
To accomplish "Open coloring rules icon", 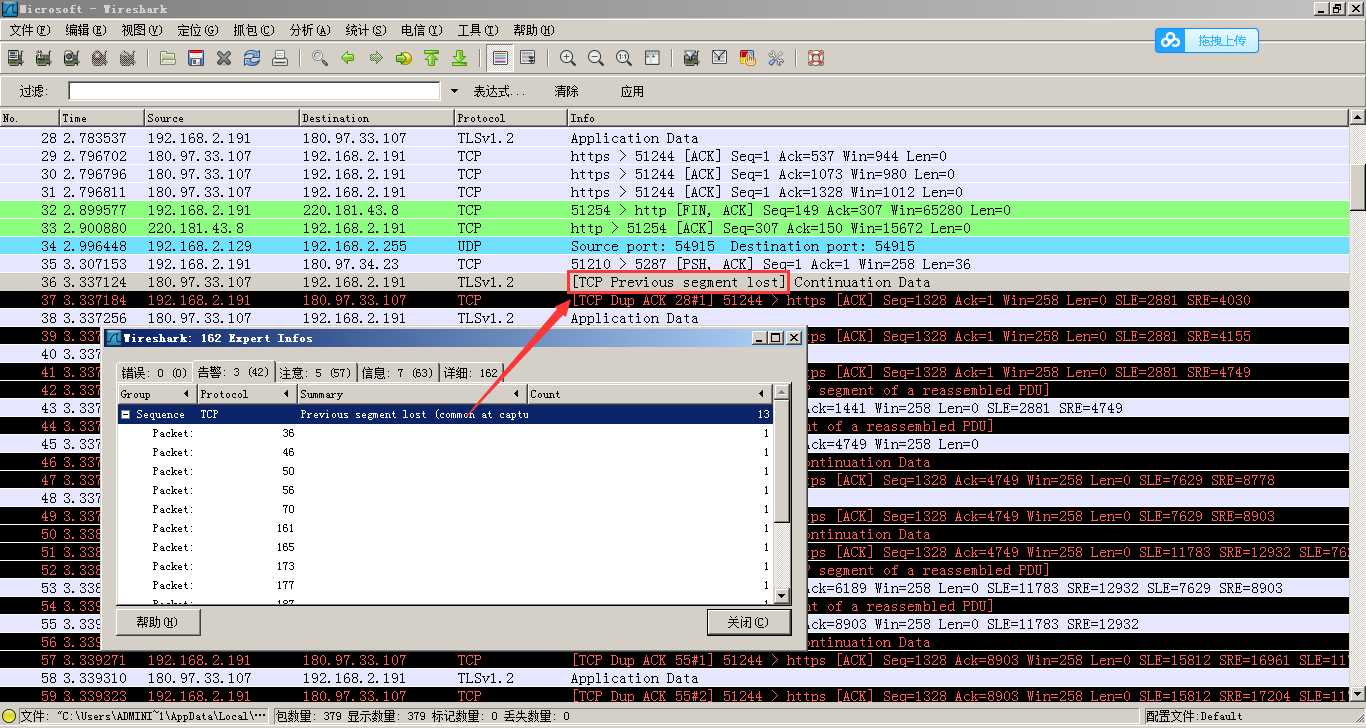I will 747,58.
